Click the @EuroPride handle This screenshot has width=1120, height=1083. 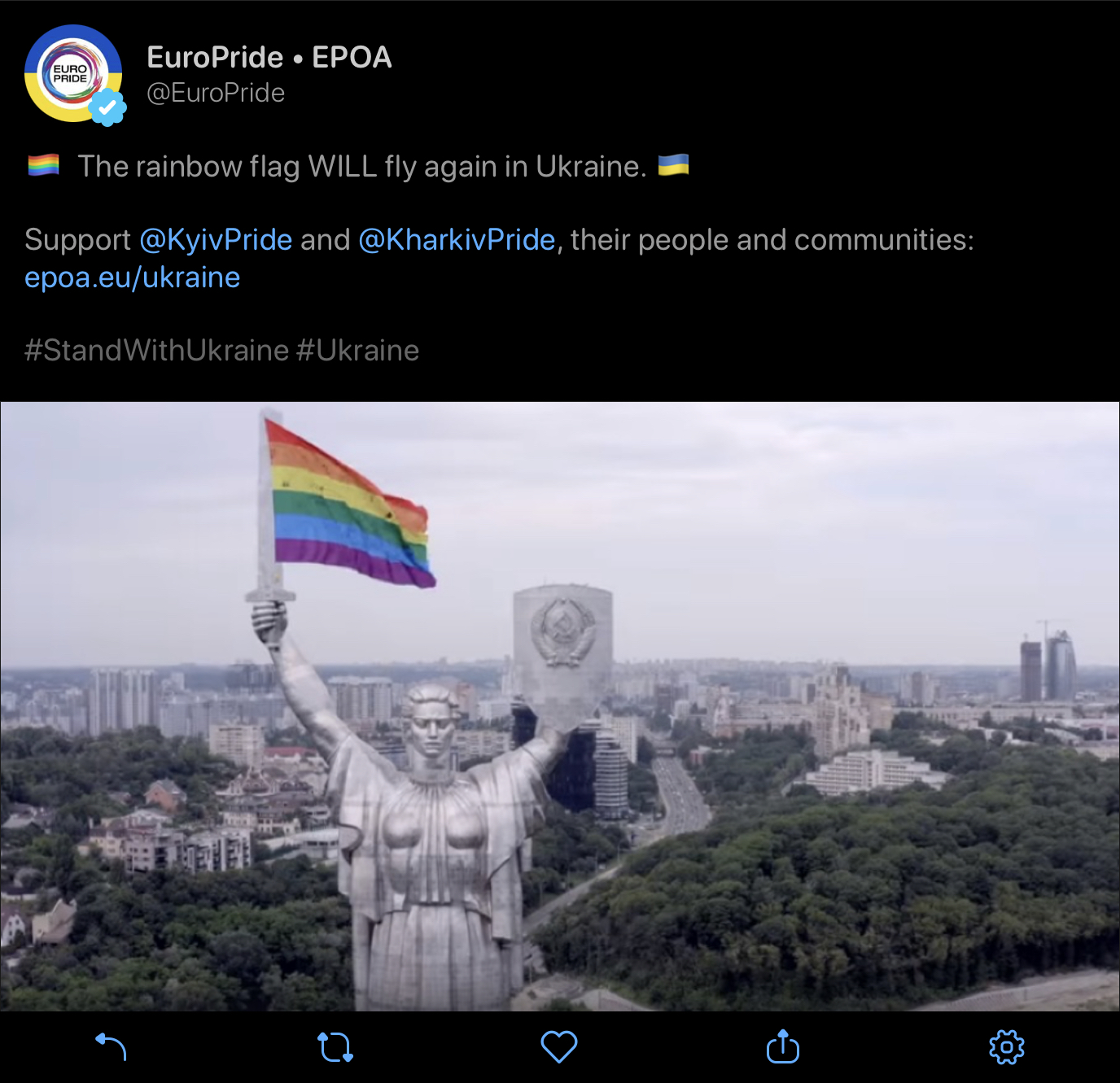(216, 93)
